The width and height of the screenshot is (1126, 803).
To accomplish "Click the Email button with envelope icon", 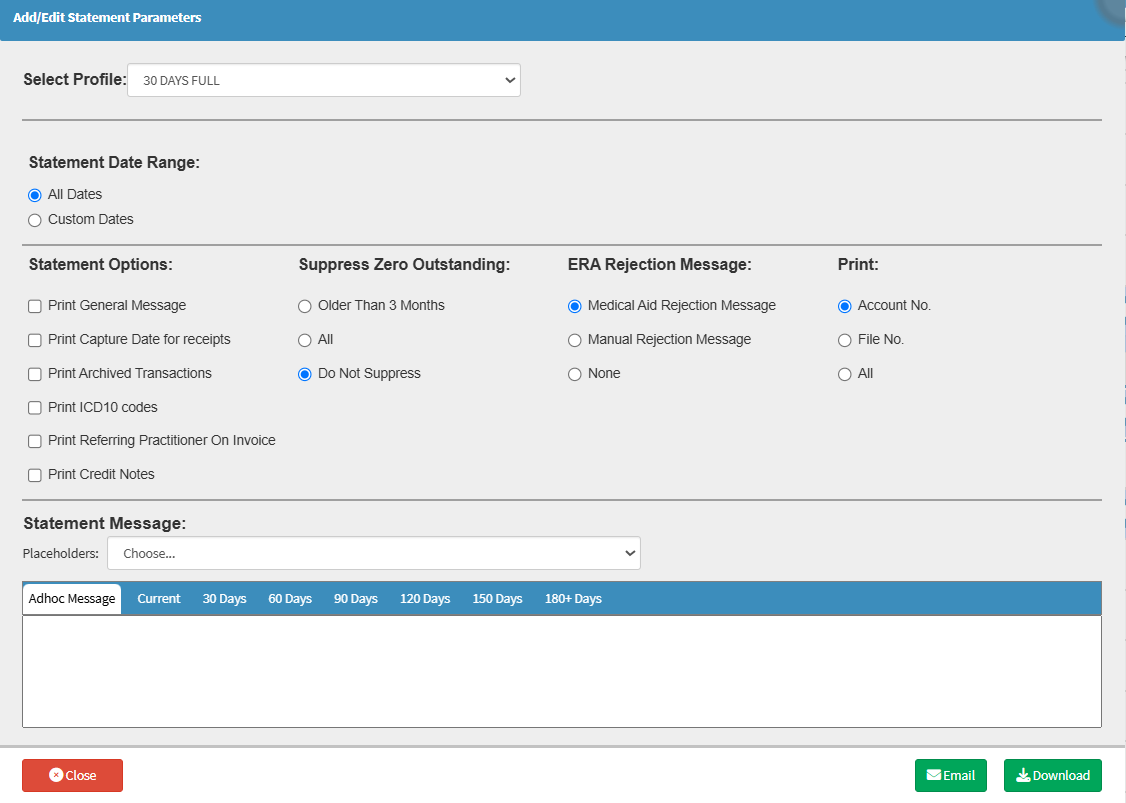I will (x=950, y=776).
